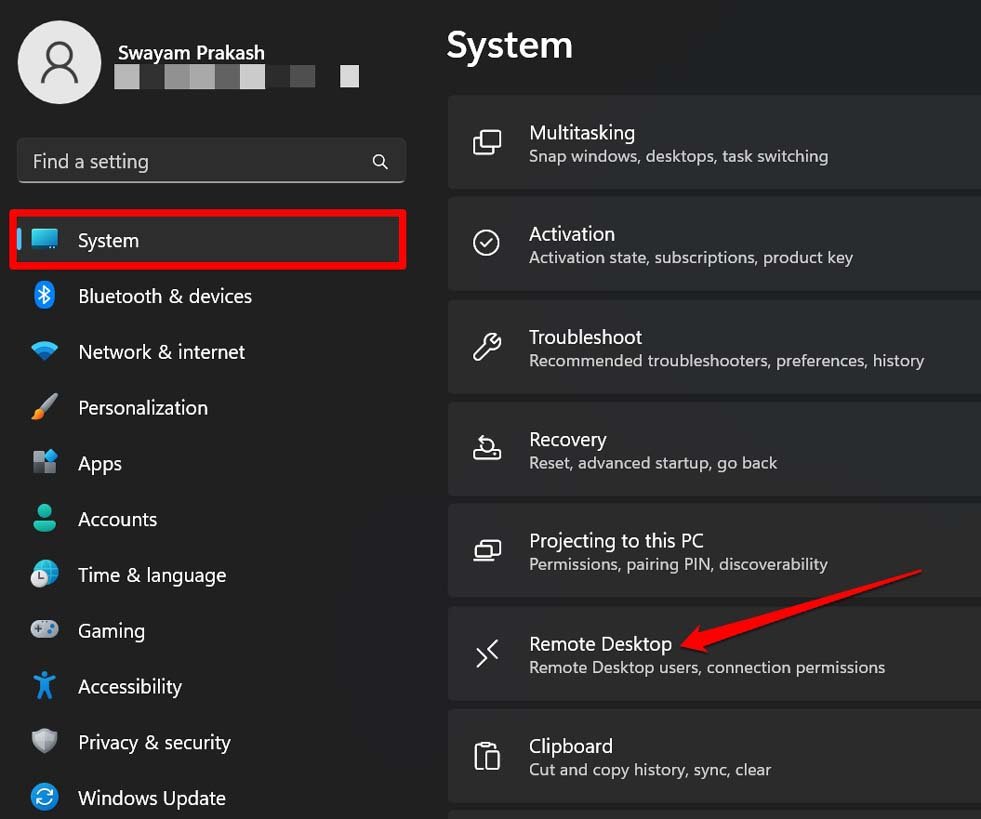981x819 pixels.
Task: Switch to Privacy & security section
Action: (x=154, y=743)
